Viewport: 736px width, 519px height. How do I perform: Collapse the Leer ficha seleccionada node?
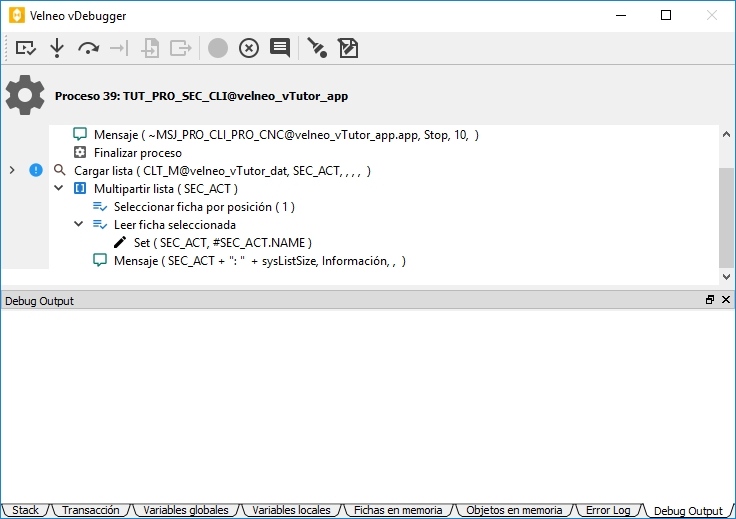[x=80, y=225]
